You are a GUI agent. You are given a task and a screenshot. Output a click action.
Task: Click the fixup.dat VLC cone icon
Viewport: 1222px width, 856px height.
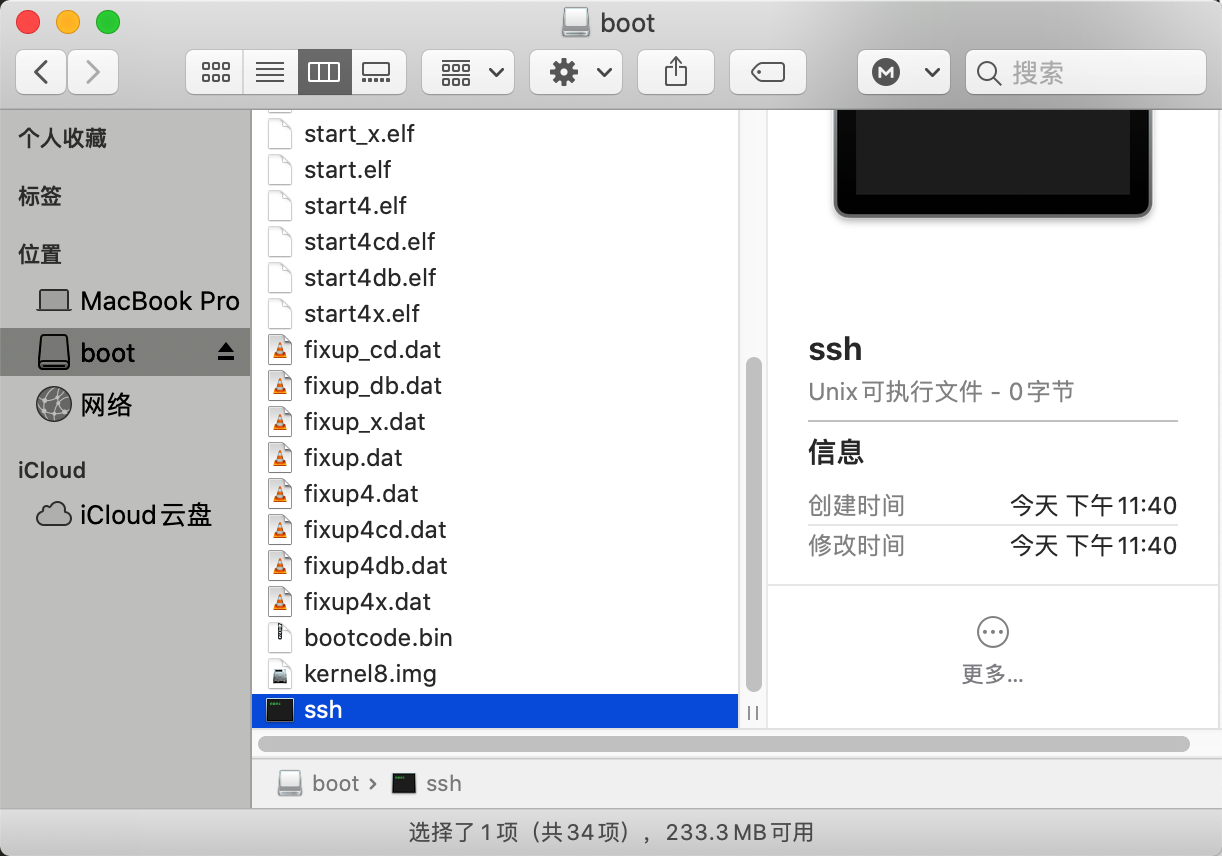281,458
